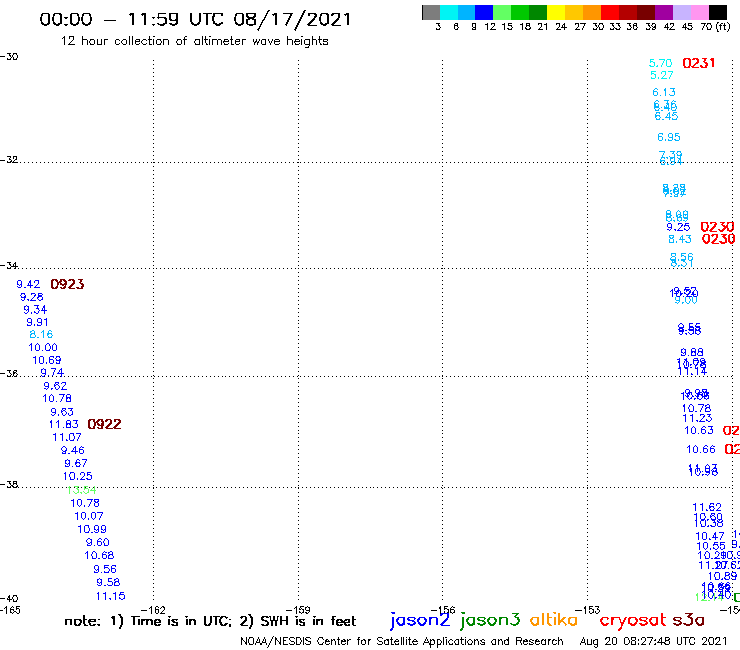Click the wave height value '11.23'

(698, 418)
